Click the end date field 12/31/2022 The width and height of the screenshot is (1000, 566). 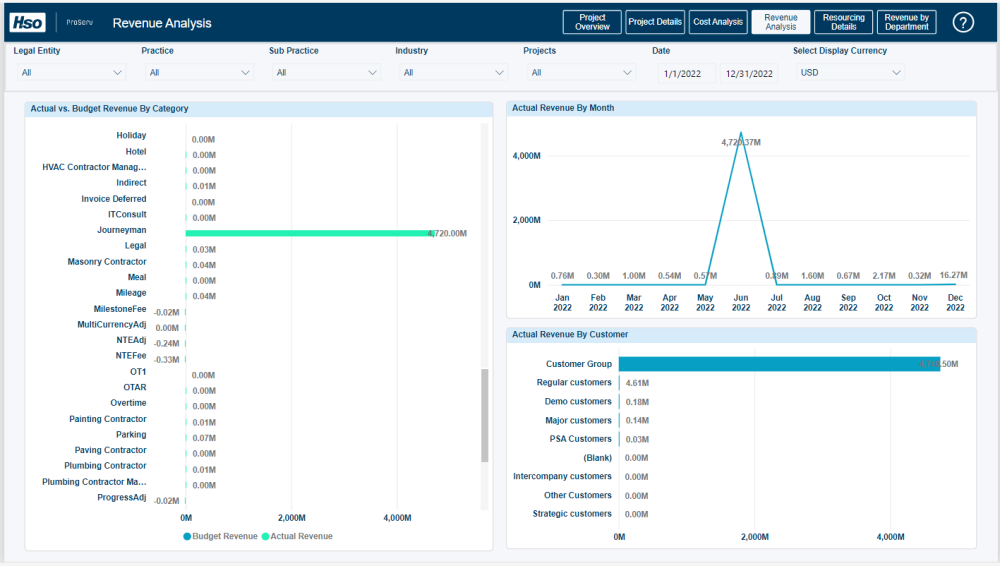[749, 73]
